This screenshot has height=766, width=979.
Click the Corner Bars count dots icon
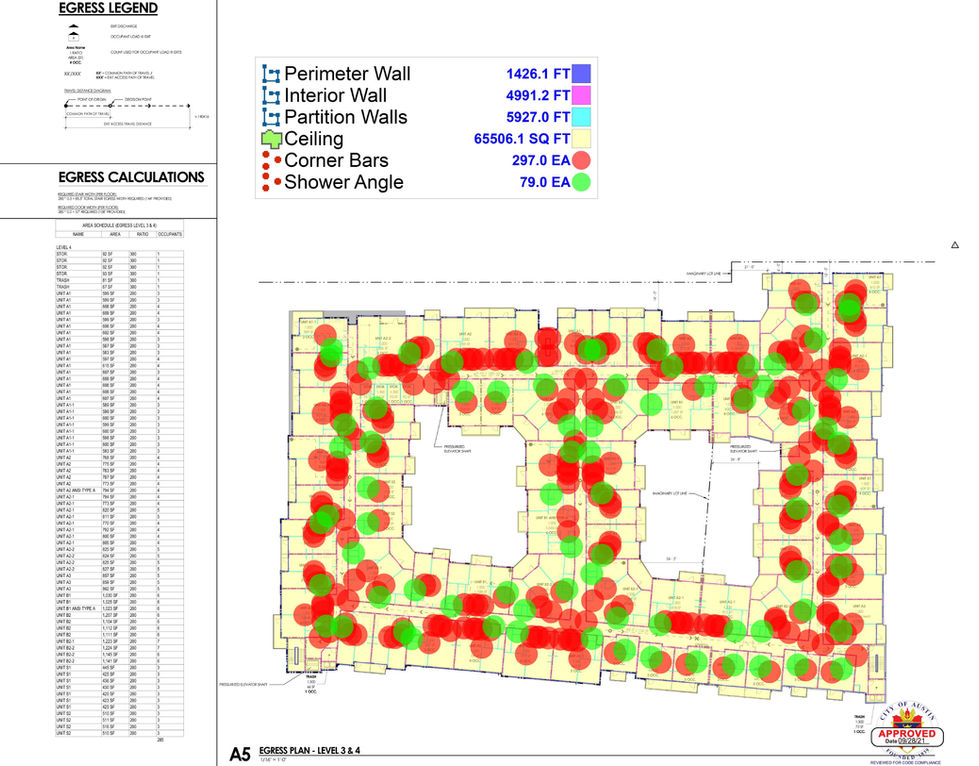(x=272, y=161)
